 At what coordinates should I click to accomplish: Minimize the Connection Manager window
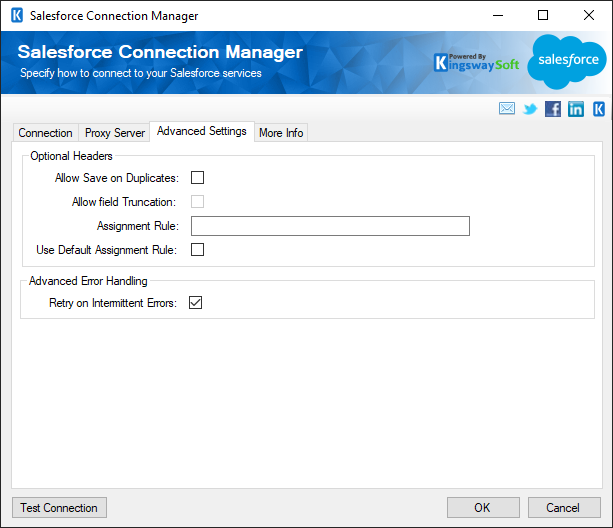pyautogui.click(x=498, y=16)
